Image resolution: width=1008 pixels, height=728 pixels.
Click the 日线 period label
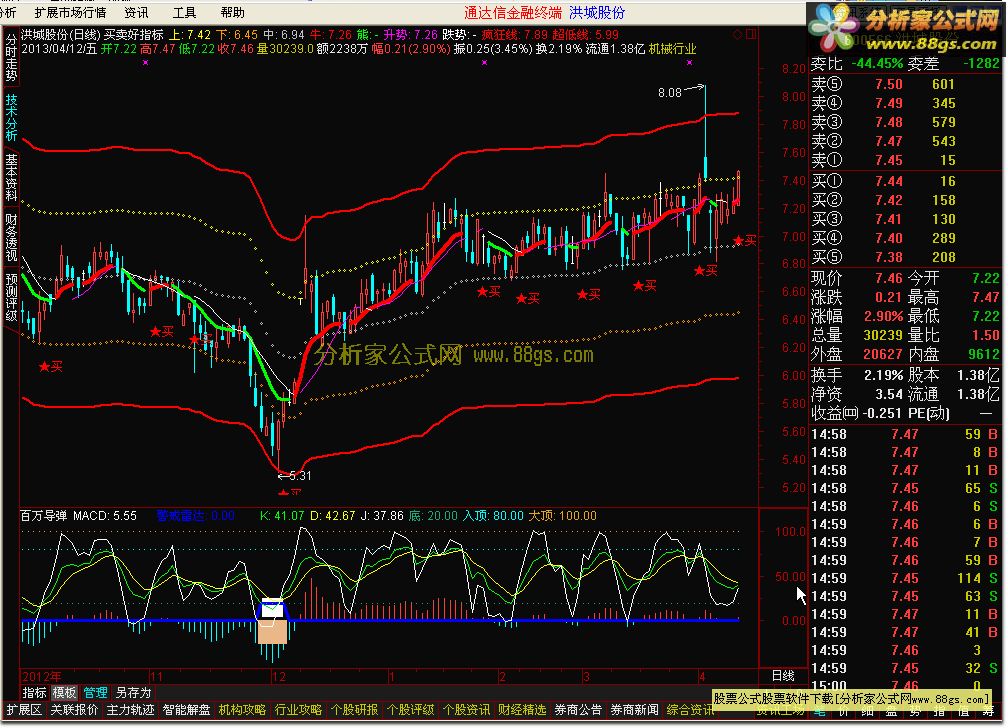pyautogui.click(x=782, y=676)
